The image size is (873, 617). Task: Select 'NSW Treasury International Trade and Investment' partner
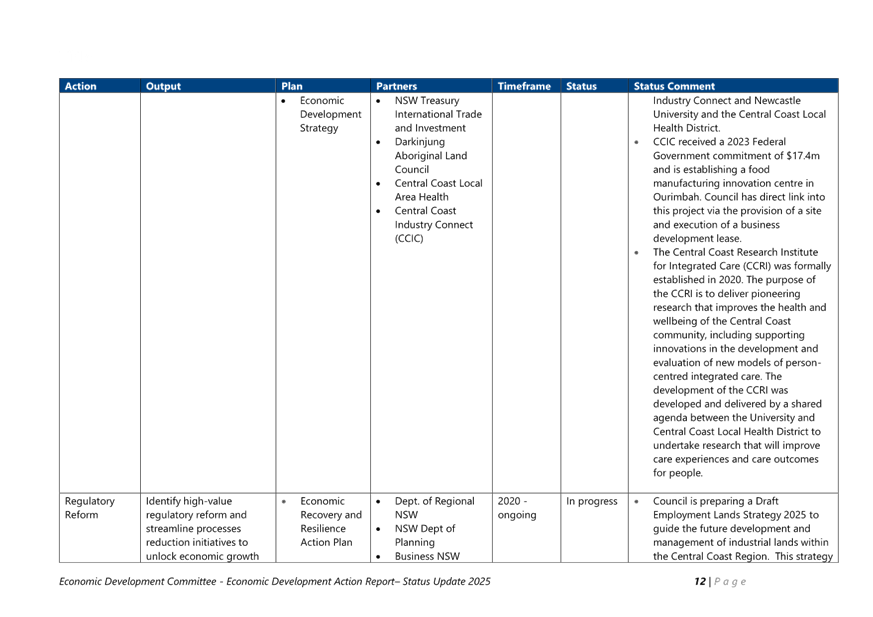[x=438, y=114]
